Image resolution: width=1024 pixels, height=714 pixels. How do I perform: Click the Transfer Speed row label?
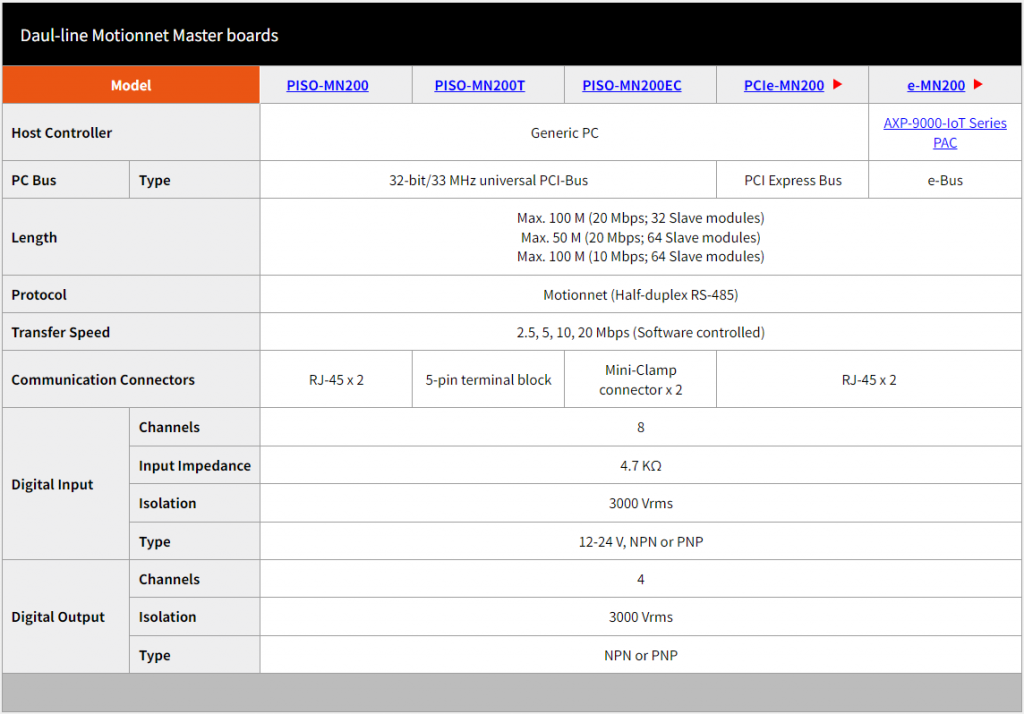coord(61,333)
